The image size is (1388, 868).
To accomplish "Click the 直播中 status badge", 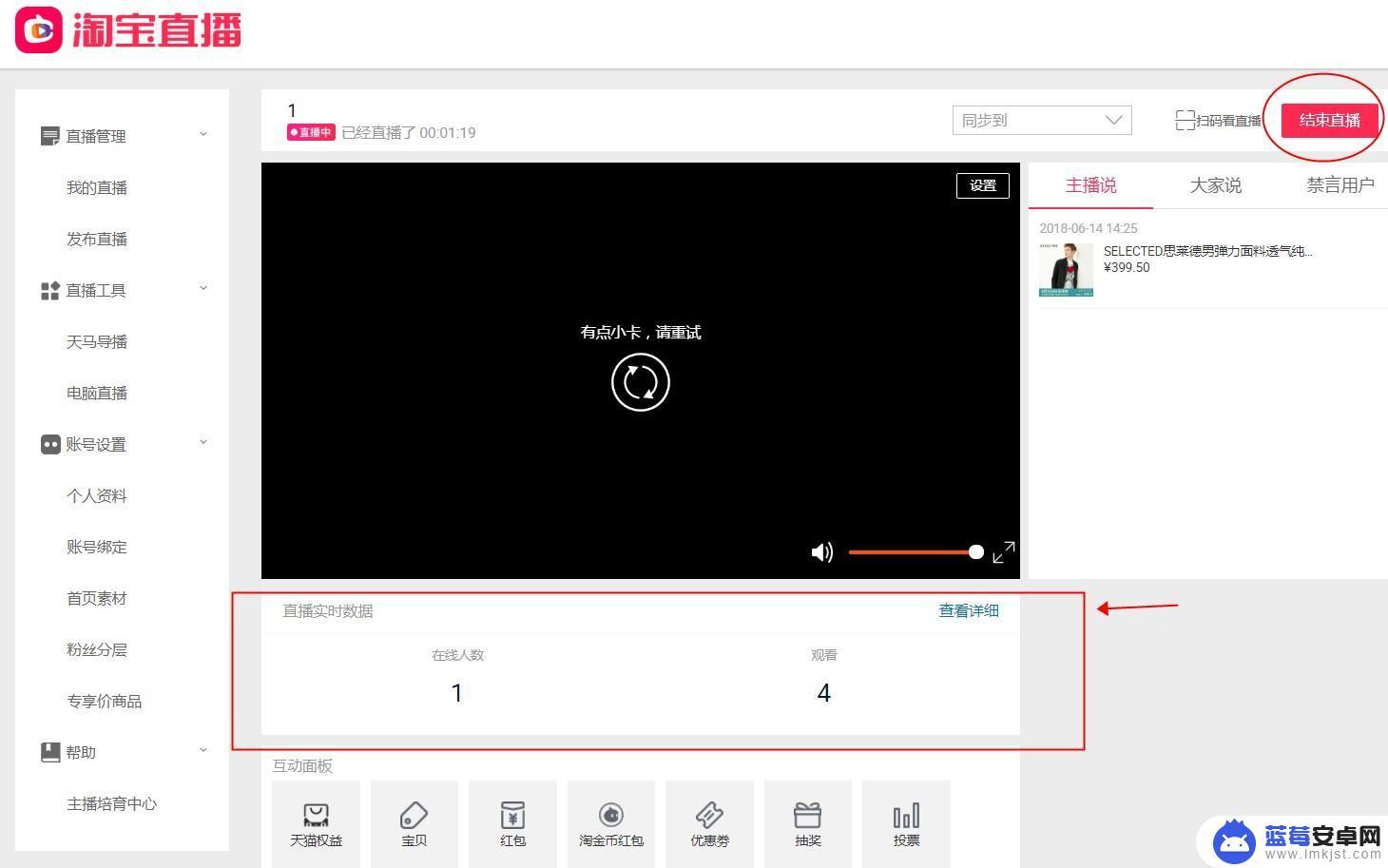I will [x=311, y=132].
